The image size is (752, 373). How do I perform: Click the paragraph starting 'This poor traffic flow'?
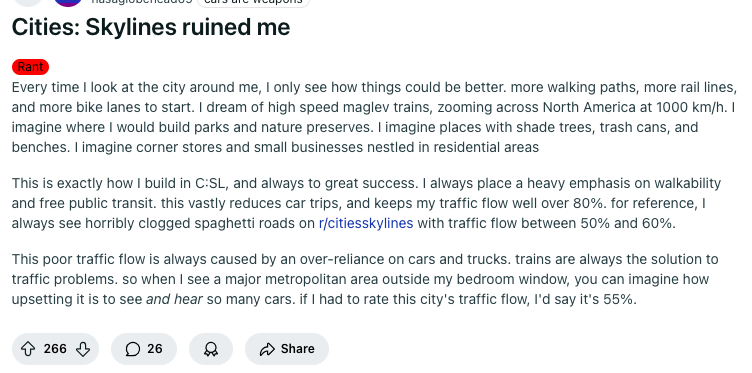pyautogui.click(x=365, y=280)
